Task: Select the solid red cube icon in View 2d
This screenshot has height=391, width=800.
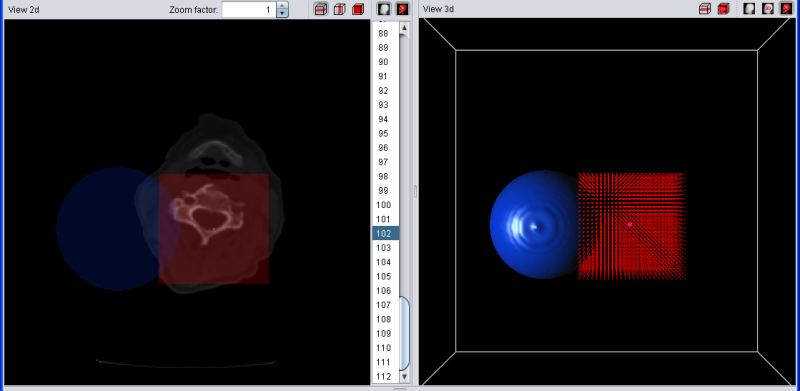Action: tap(358, 9)
